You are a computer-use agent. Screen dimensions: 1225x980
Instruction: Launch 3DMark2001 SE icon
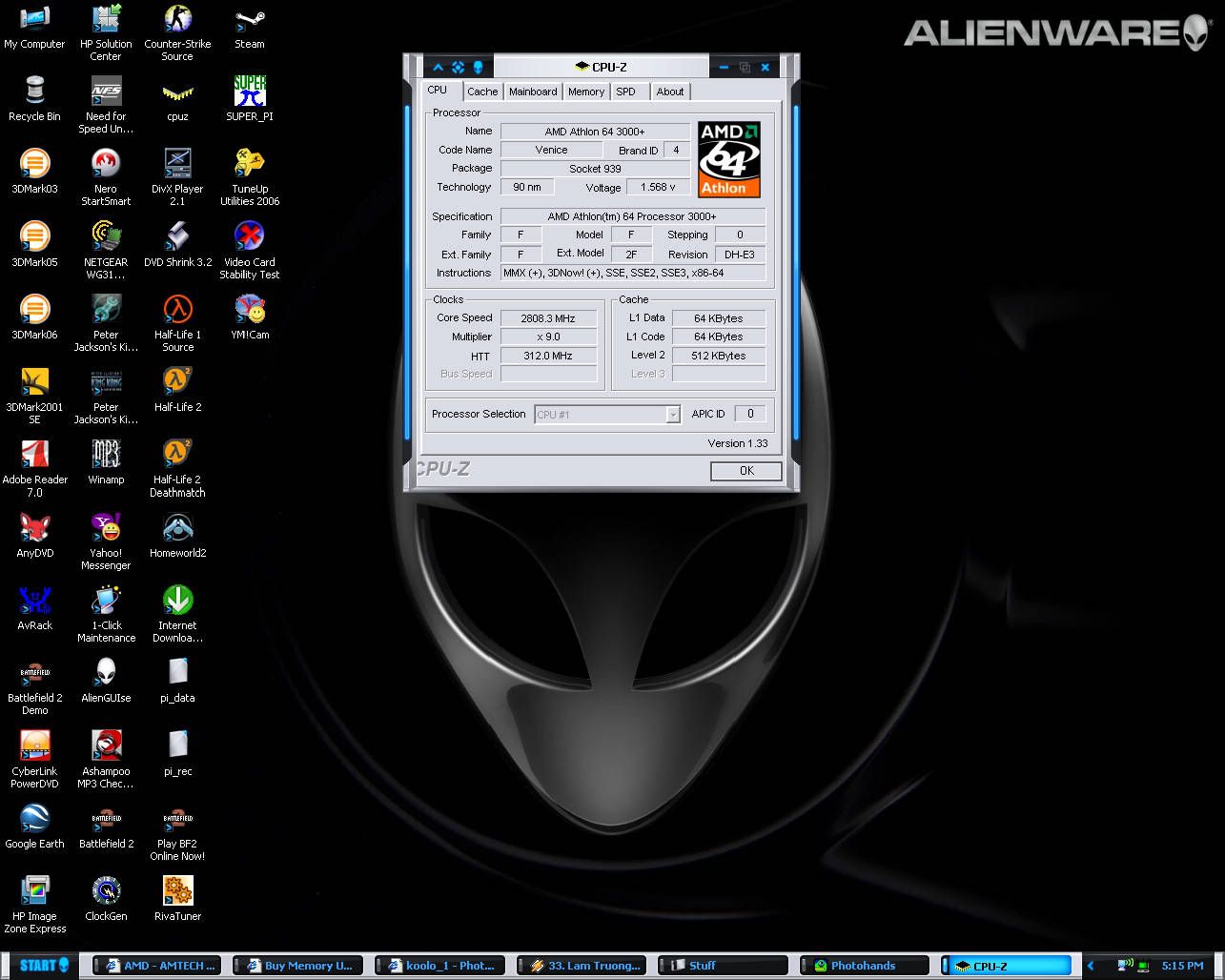click(x=34, y=397)
